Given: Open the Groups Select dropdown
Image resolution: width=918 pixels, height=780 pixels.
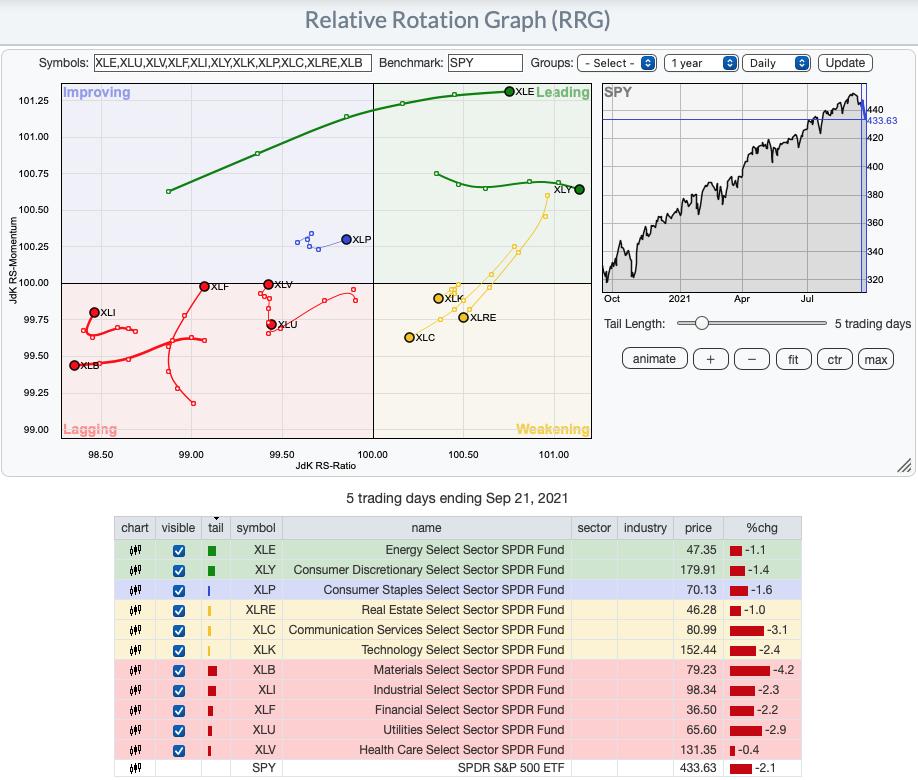Looking at the screenshot, I should 617,63.
